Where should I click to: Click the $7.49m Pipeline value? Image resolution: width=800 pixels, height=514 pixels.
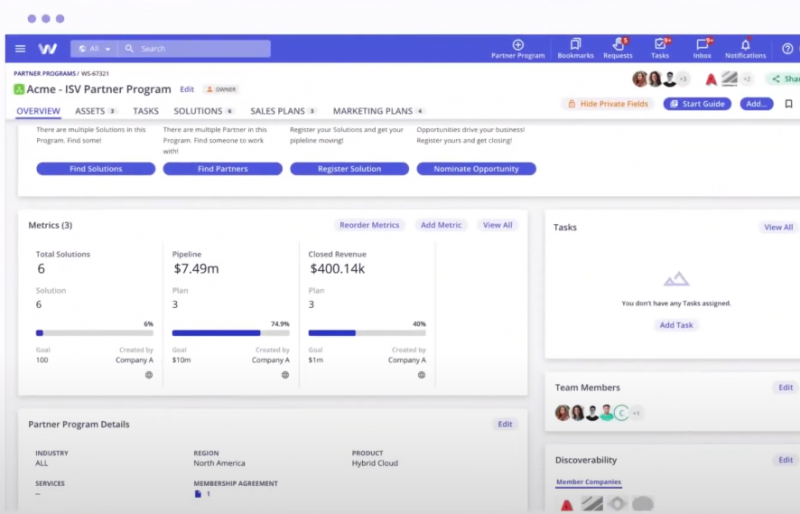pos(196,269)
